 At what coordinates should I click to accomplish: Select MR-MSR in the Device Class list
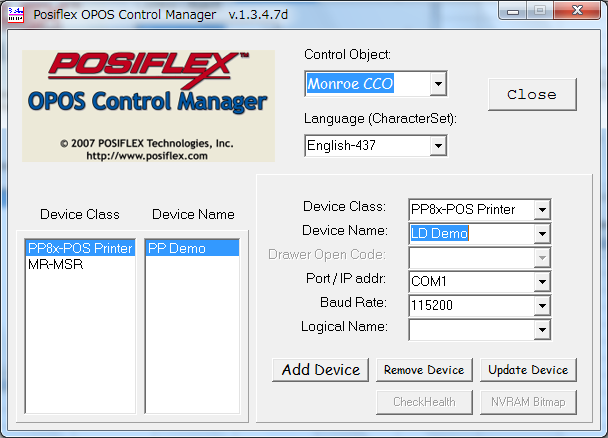[x=80, y=264]
